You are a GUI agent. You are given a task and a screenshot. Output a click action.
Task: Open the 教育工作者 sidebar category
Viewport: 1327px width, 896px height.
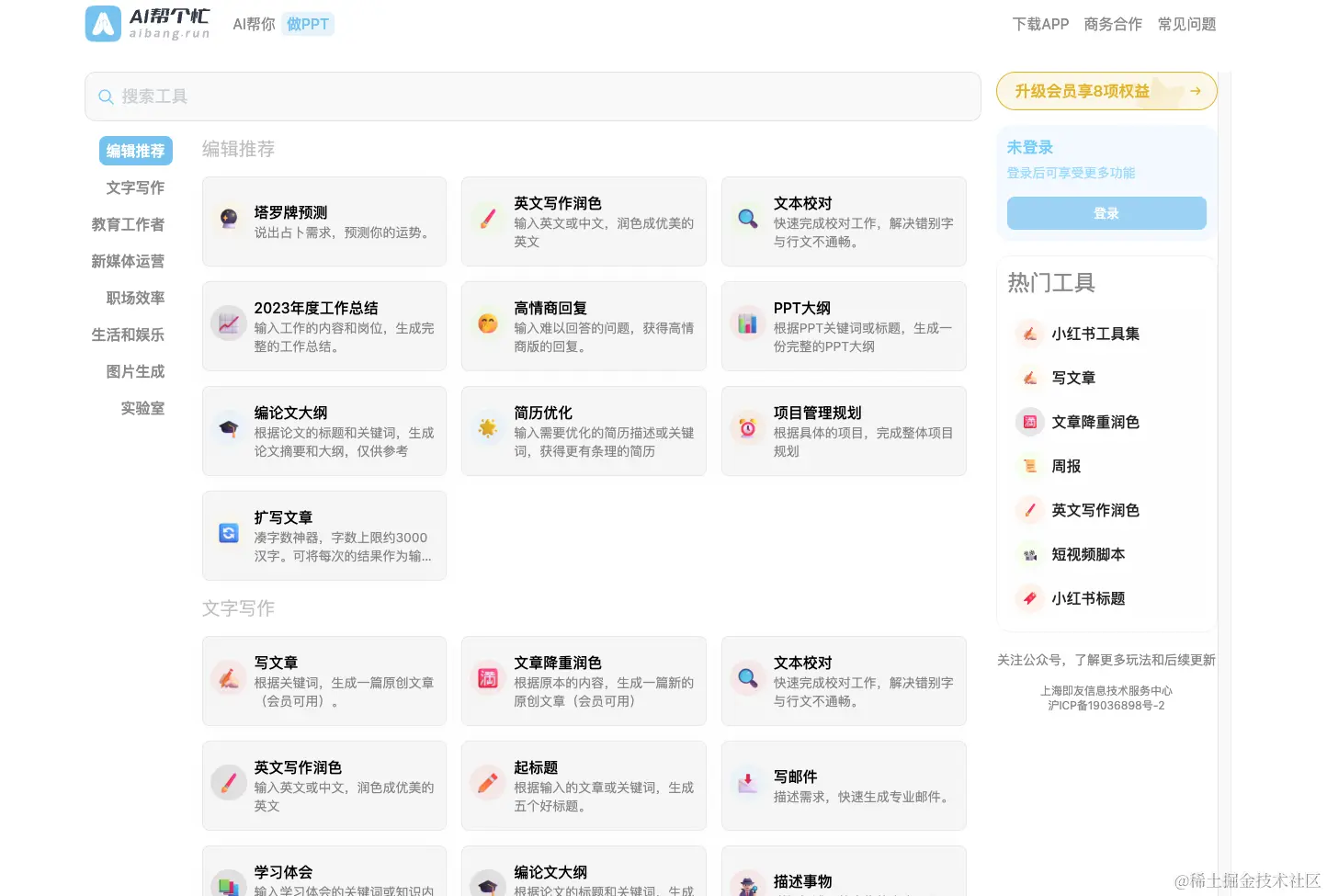pos(129,224)
